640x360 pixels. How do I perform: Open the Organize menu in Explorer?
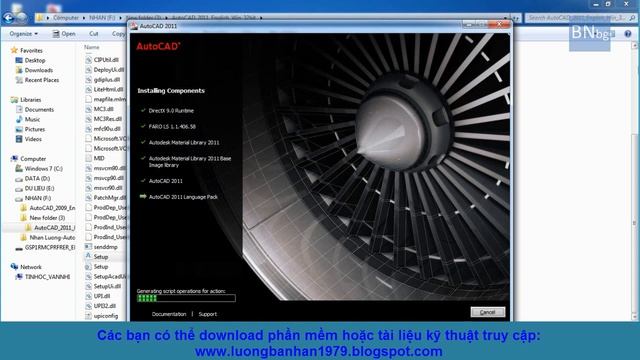coord(24,34)
